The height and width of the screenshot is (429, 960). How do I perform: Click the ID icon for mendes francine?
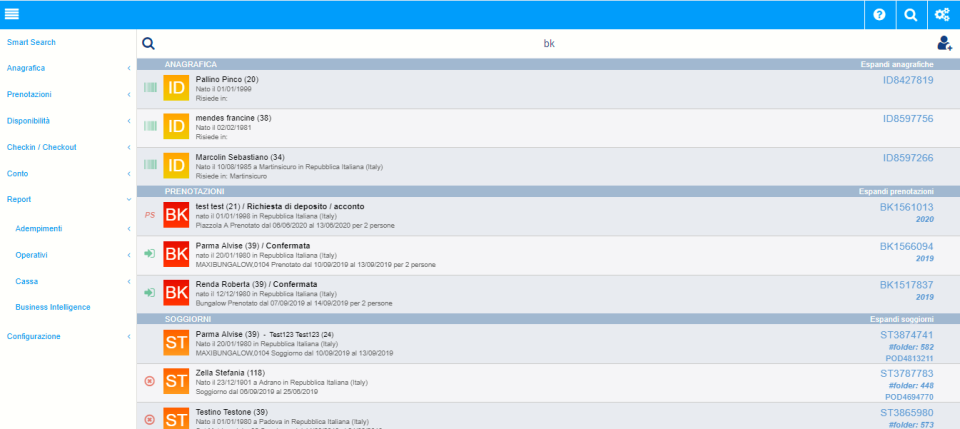pyautogui.click(x=176, y=126)
